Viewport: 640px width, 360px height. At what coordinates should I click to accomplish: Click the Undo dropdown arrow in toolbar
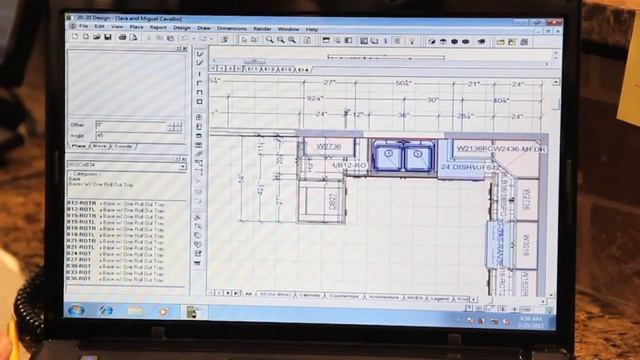click(x=193, y=39)
